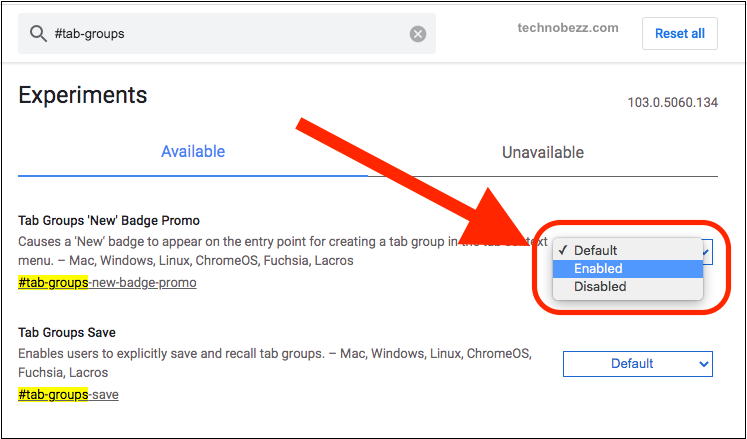Open the Tab Groups Save Default dropdown
The width and height of the screenshot is (747, 439).
tap(638, 364)
